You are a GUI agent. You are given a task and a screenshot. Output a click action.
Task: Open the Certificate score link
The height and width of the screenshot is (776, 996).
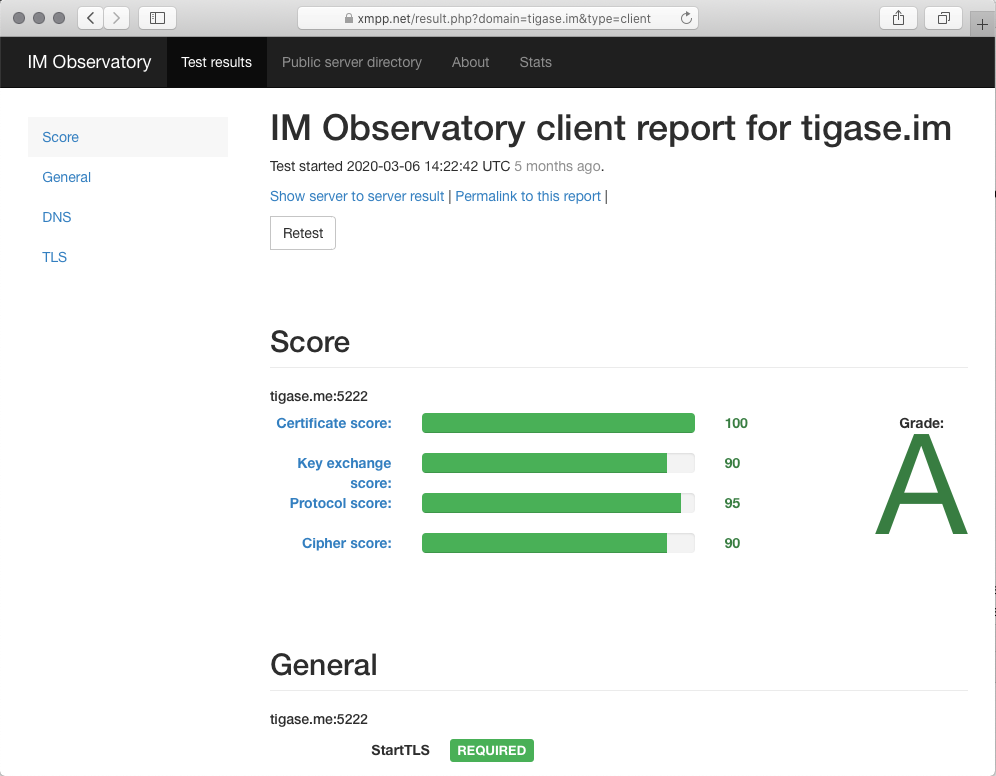(x=334, y=423)
